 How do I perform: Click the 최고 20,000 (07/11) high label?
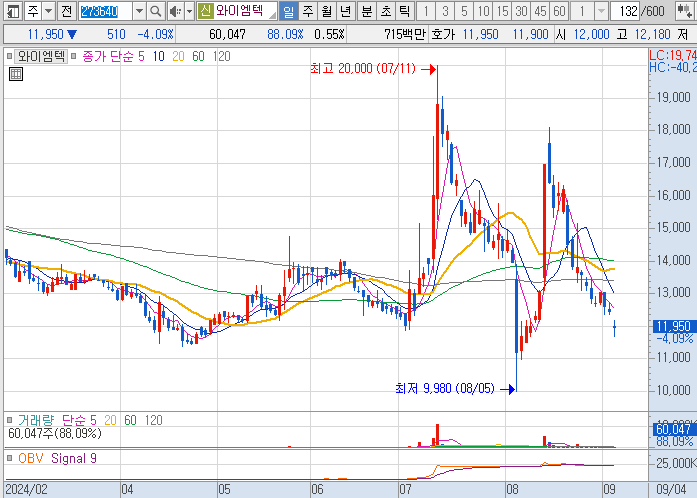click(363, 68)
